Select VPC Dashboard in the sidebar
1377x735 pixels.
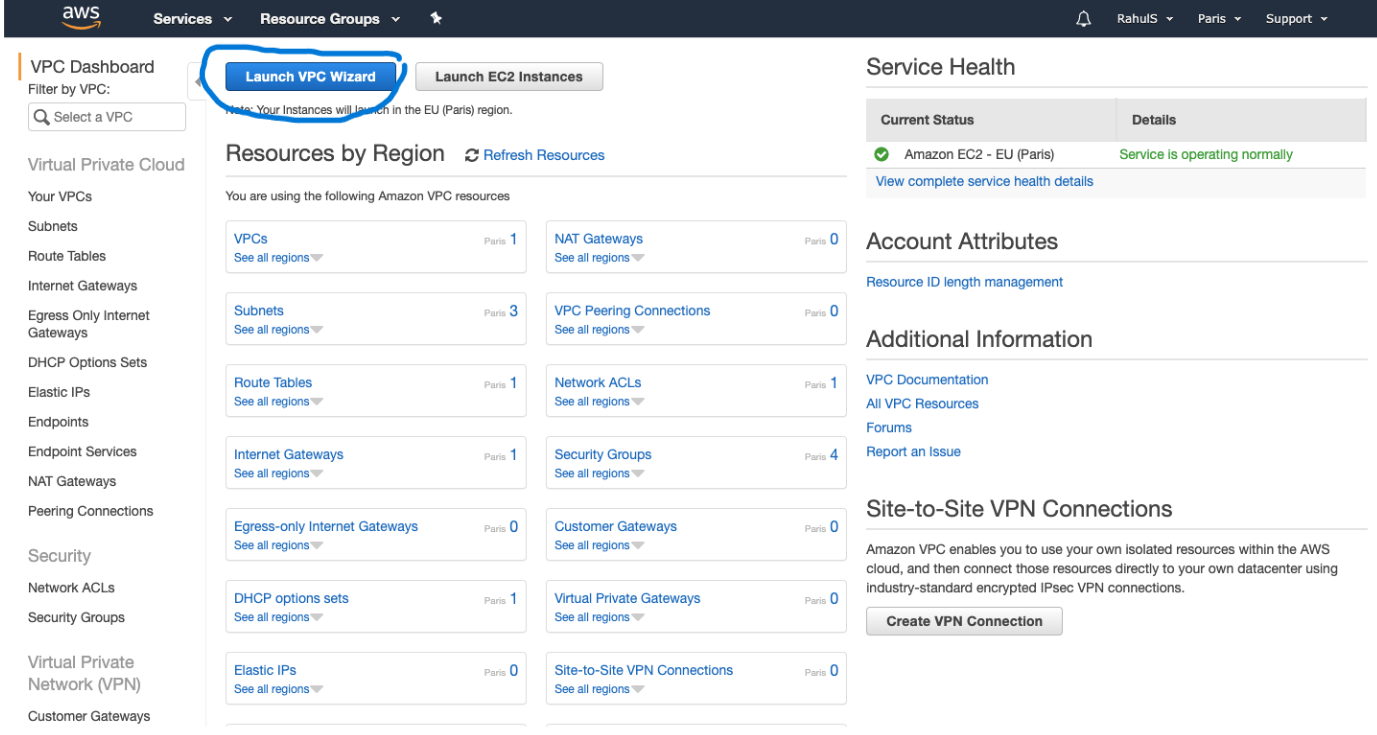click(93, 67)
